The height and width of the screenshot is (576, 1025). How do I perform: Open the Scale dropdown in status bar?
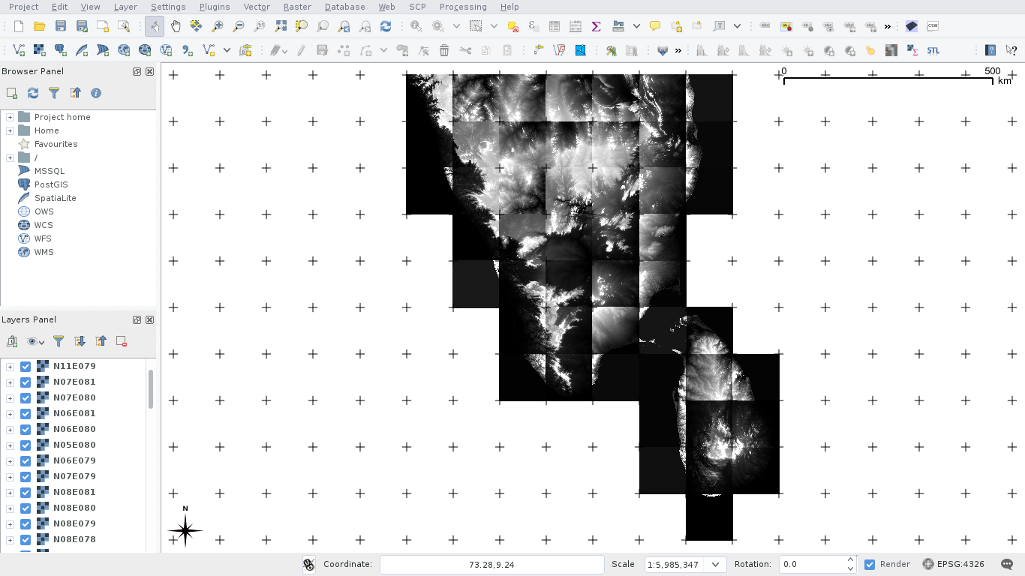[x=715, y=564]
